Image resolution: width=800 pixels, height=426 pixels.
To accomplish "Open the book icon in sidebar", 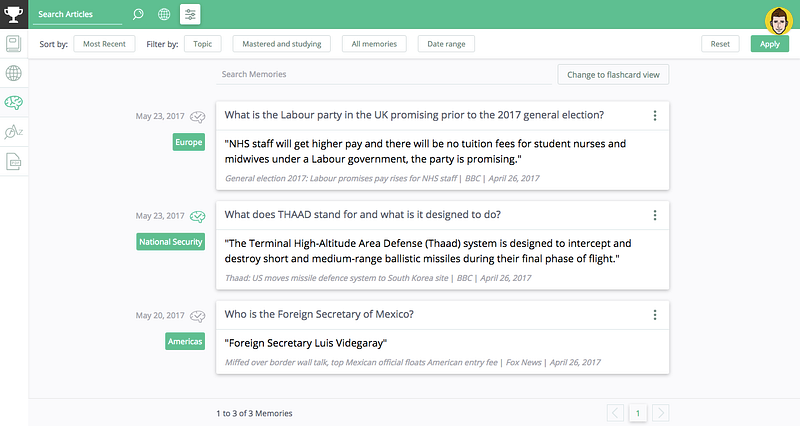I will coord(14,44).
